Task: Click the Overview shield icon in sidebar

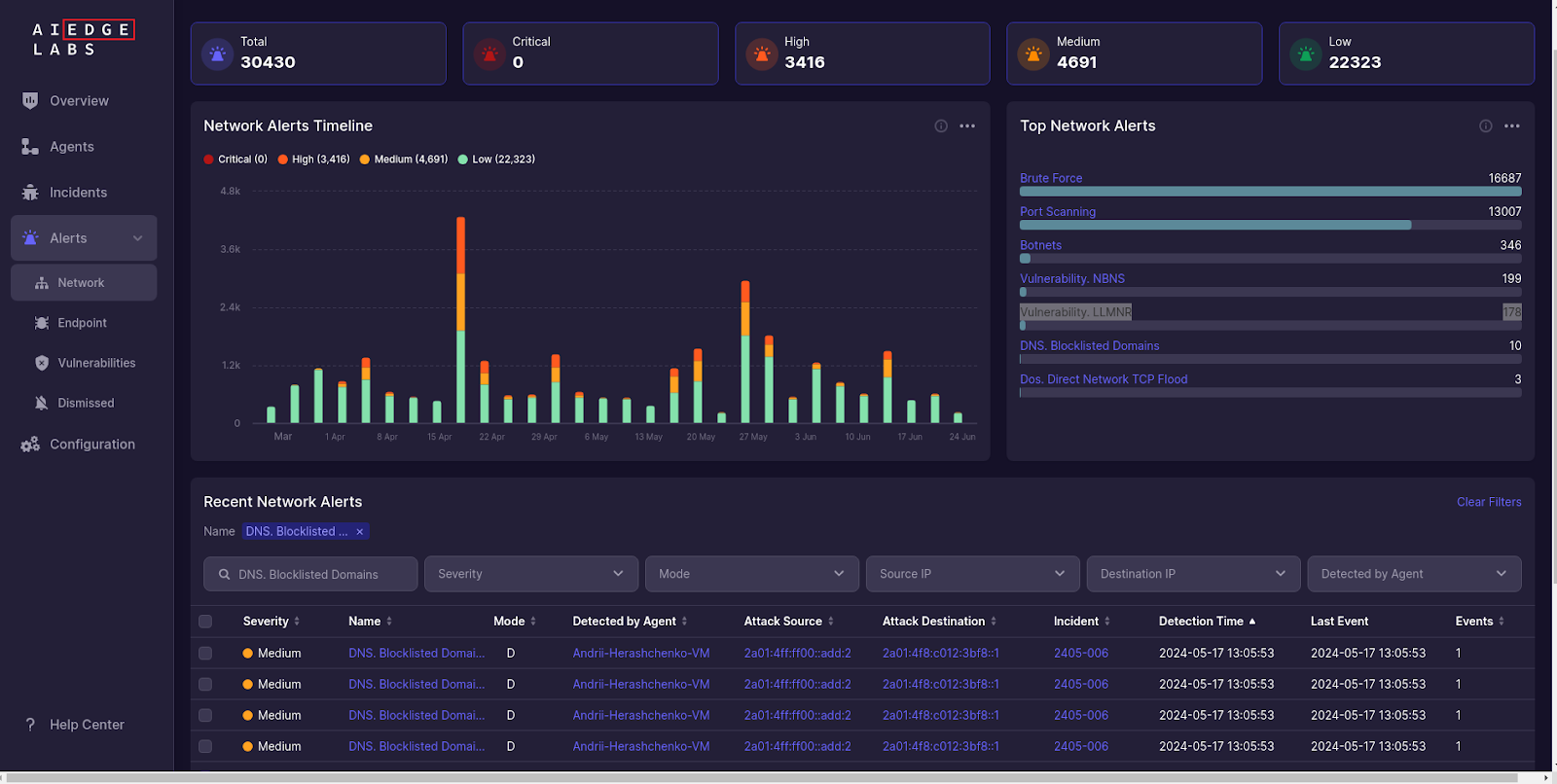Action: point(30,100)
